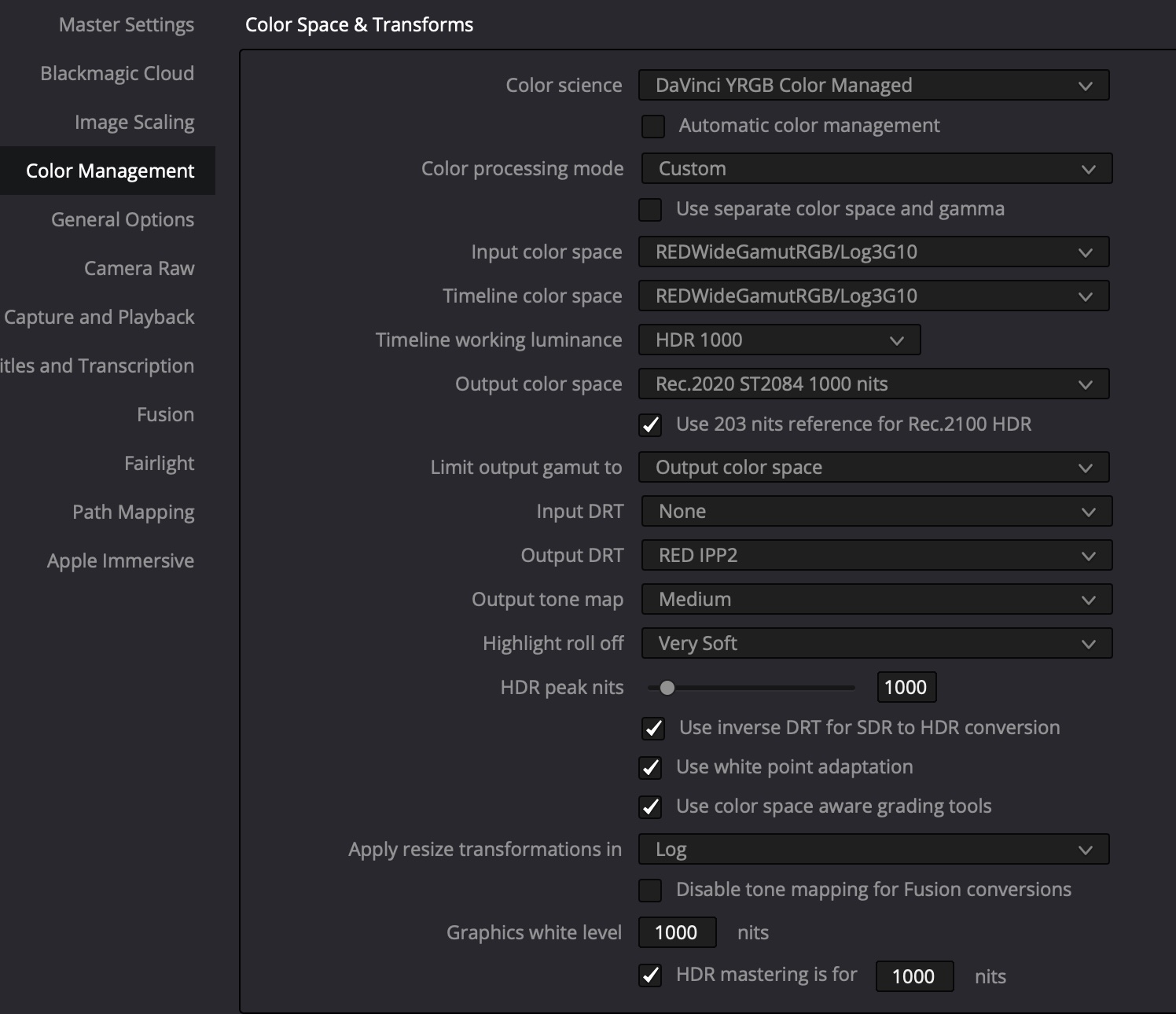Open Capture and Playback settings
Screen dimensions: 1176x1014
(x=99, y=318)
